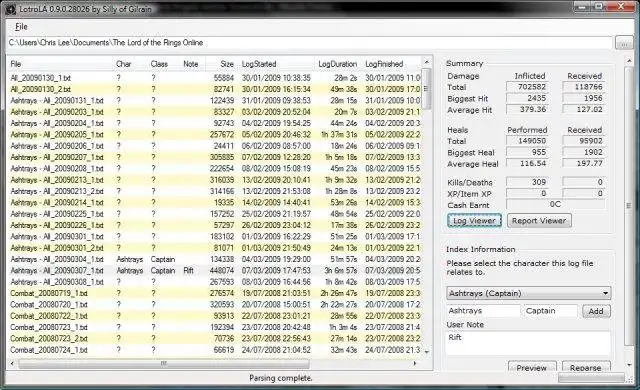Click the Parsing complete status bar text
Image resolution: width=640 pixels, height=390 pixels.
280,378
